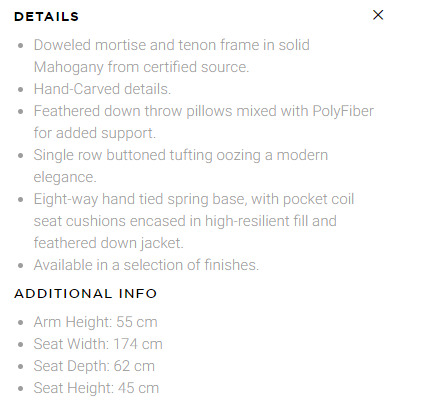The image size is (424, 408).
Task: Click the word 'PolyFiber'
Action: click(x=343, y=111)
